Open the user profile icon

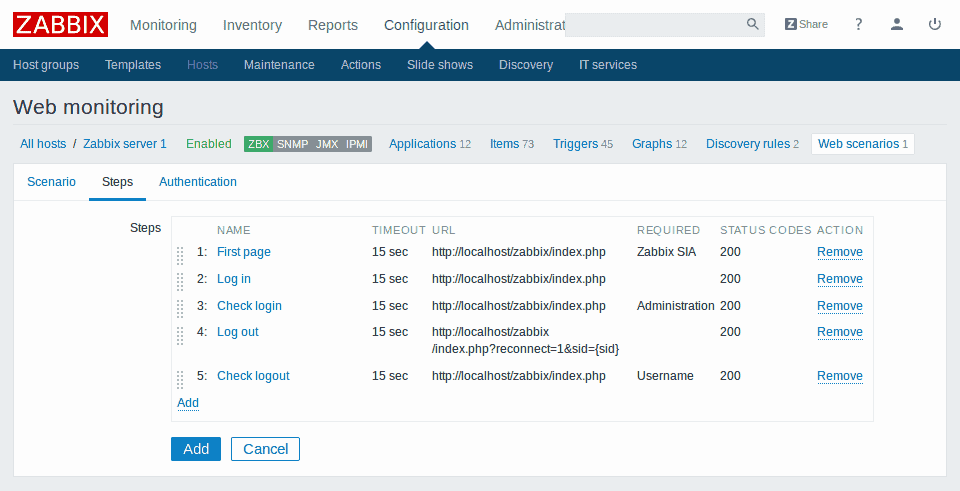(897, 24)
